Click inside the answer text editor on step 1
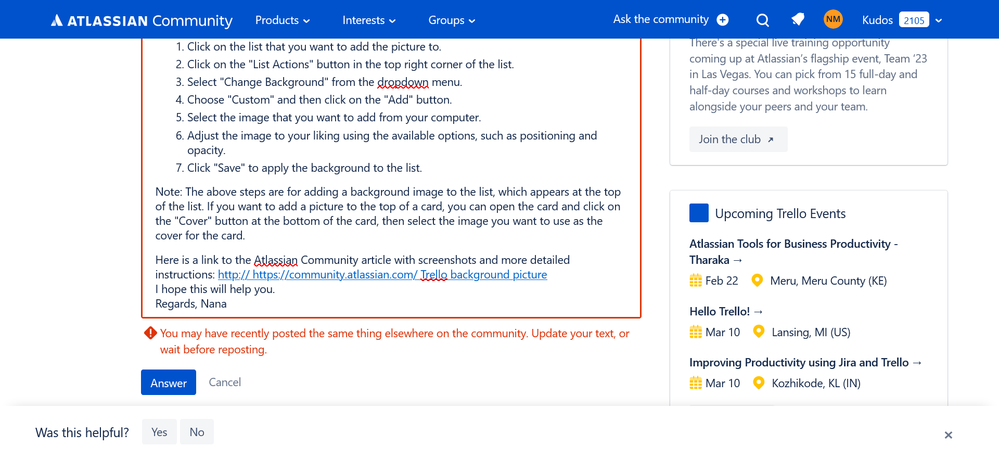 pos(313,47)
